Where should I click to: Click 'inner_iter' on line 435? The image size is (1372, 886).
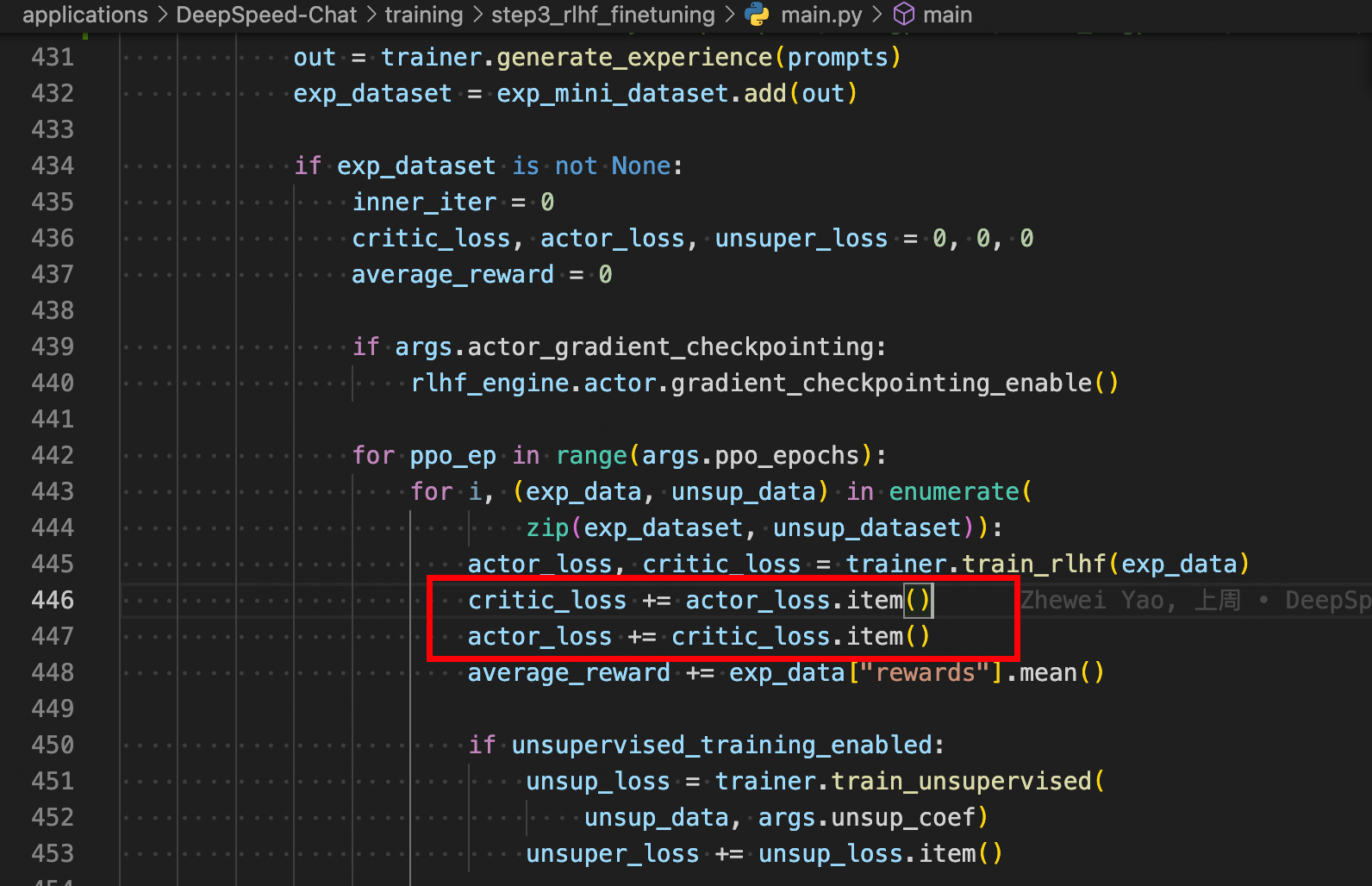tap(424, 203)
